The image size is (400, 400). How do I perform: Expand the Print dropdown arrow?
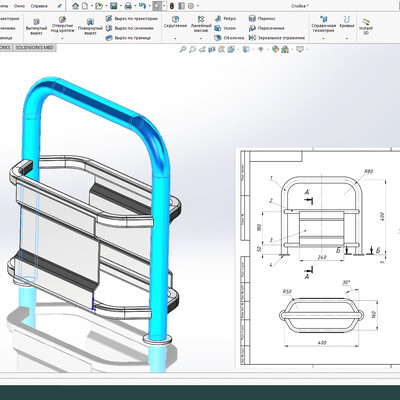pyautogui.click(x=134, y=6)
